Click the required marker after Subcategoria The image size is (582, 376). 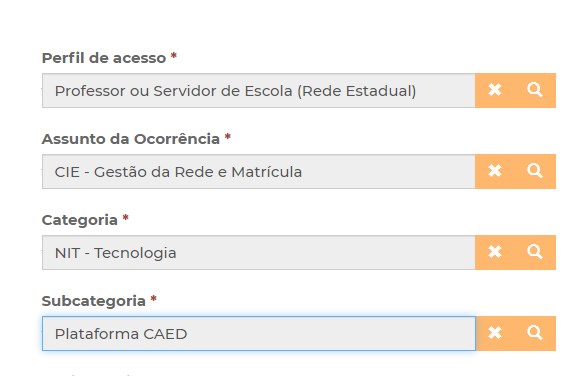click(153, 299)
